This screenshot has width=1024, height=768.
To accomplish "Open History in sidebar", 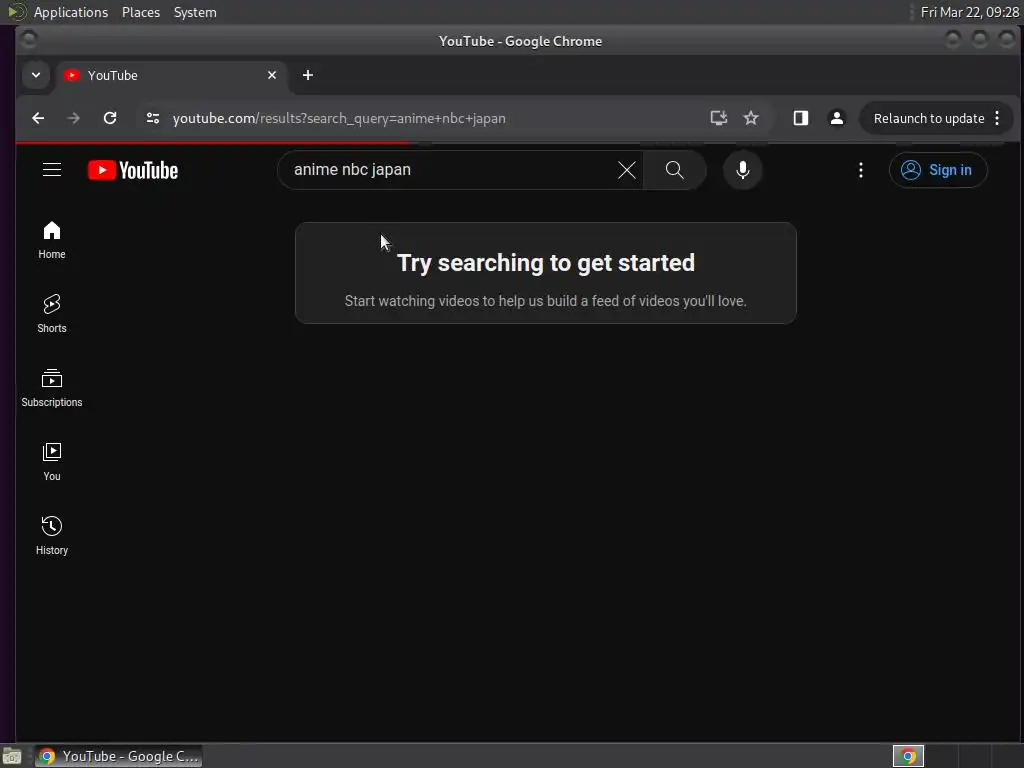I will 52,536.
